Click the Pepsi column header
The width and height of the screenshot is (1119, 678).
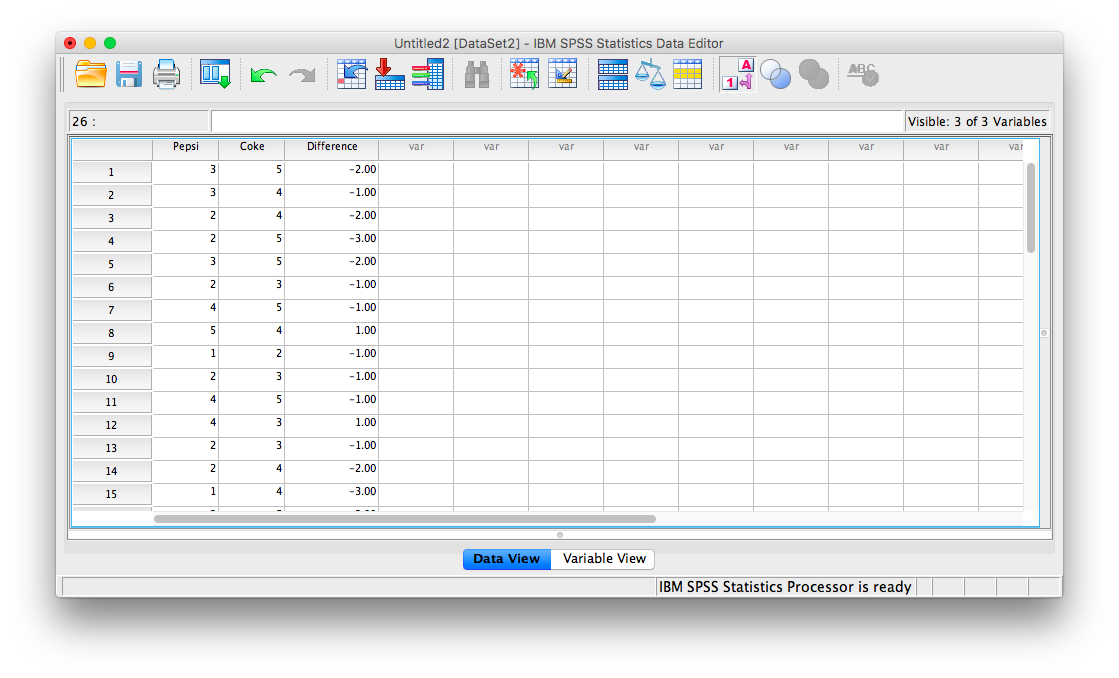click(185, 147)
